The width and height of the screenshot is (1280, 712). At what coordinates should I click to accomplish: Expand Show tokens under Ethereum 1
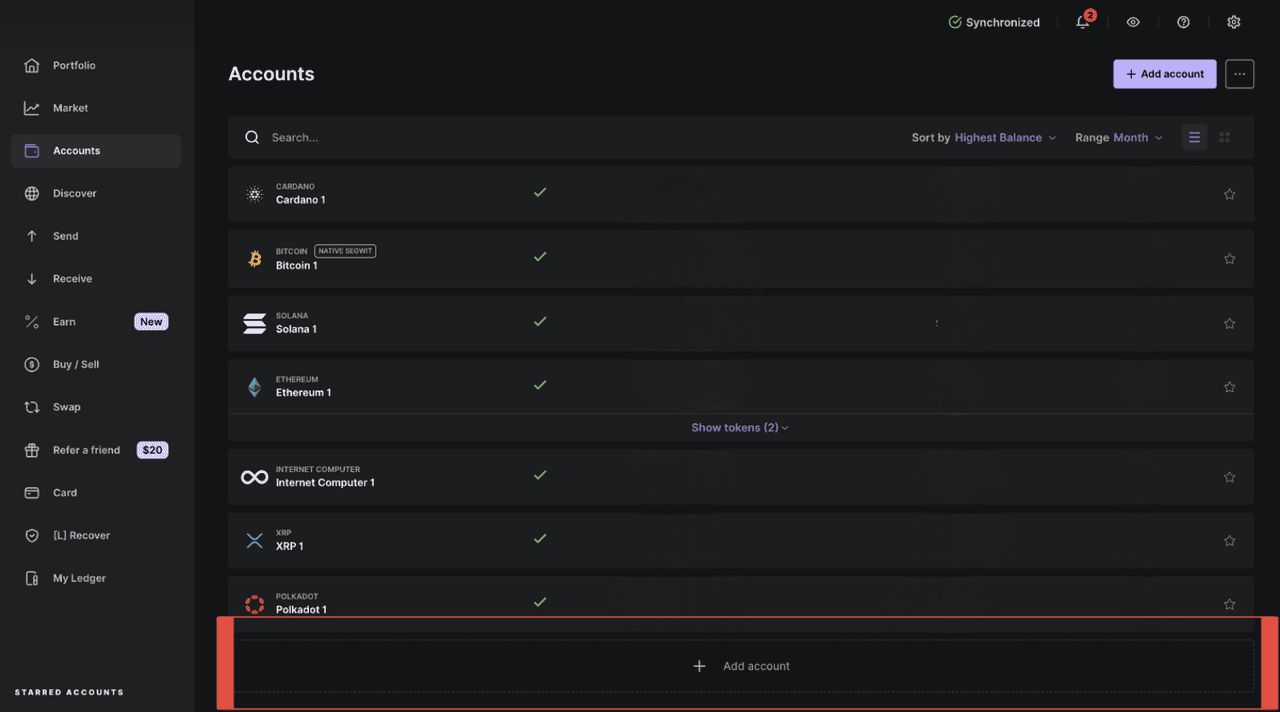pos(739,427)
